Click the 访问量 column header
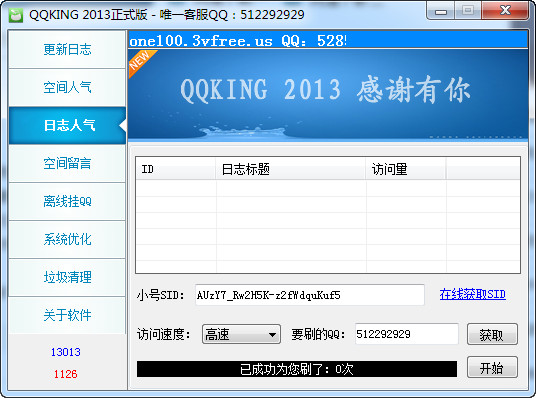The image size is (536, 398). pos(406,169)
